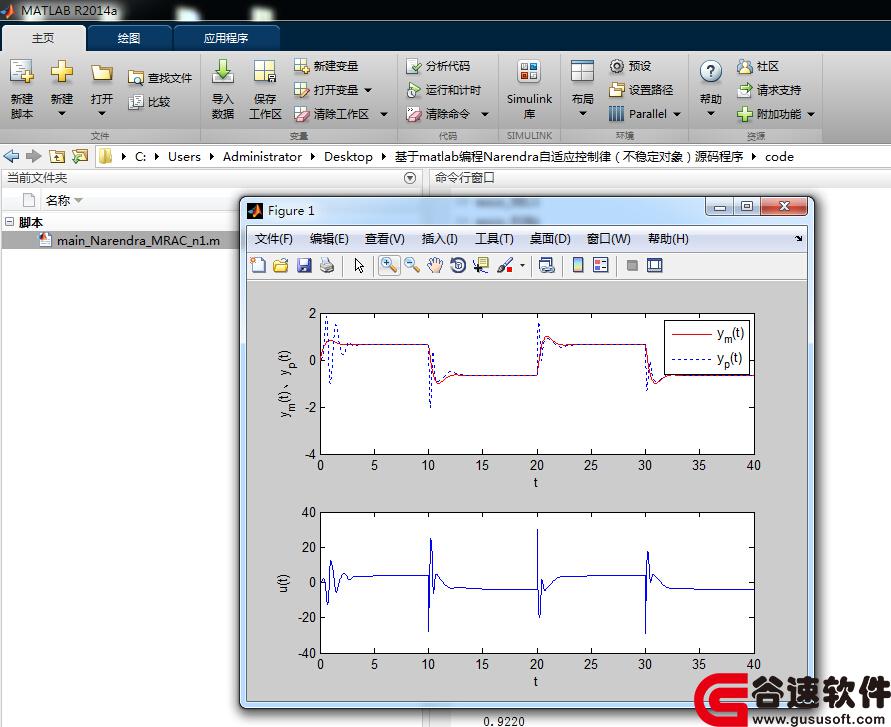
Task: Insert Colorbar from Figure toolbar
Action: click(x=578, y=265)
